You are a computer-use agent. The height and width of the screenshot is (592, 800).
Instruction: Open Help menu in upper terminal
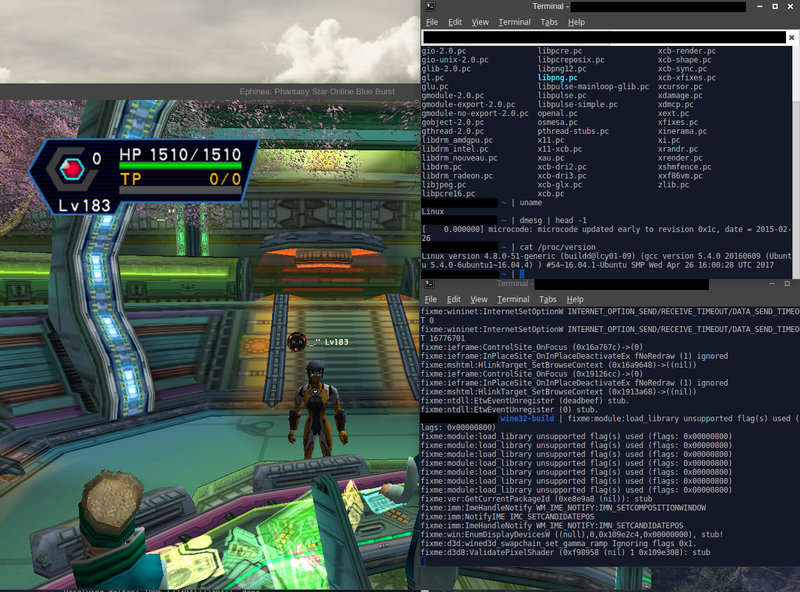[x=576, y=22]
